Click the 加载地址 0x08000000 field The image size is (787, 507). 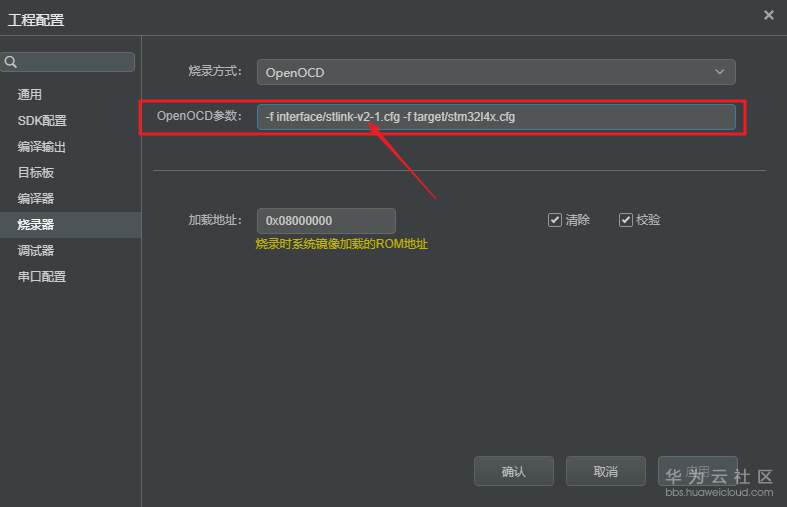click(326, 221)
